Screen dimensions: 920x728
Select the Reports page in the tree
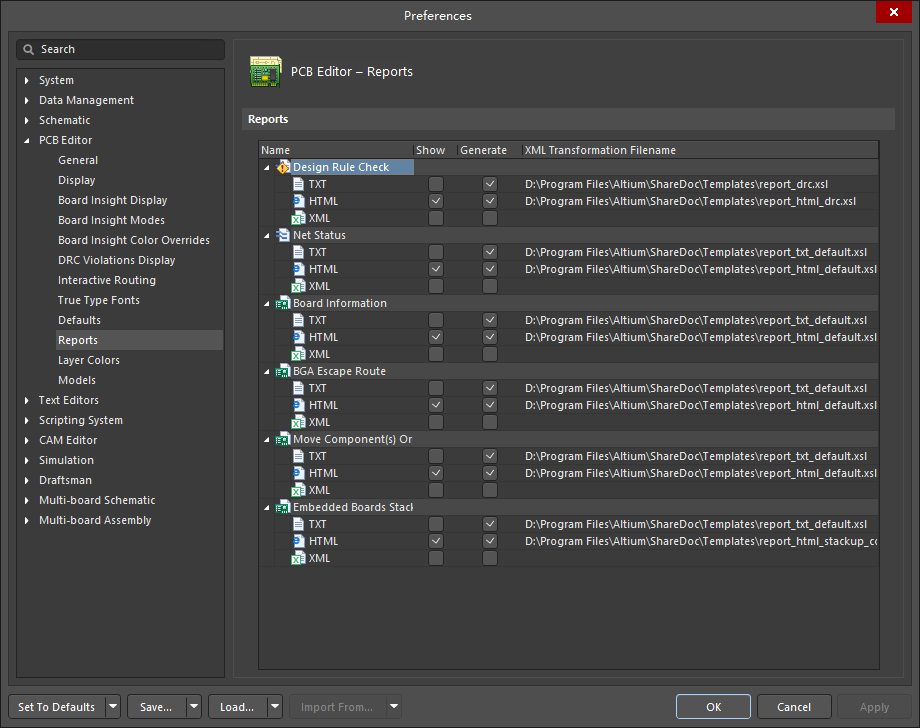tap(139, 340)
